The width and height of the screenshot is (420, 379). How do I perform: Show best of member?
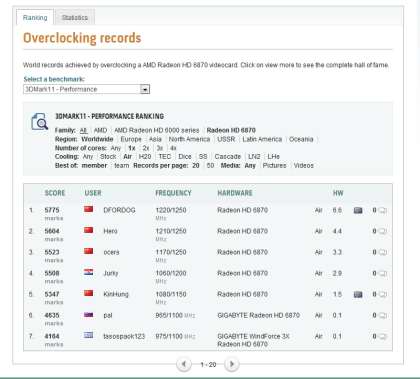click(94, 166)
